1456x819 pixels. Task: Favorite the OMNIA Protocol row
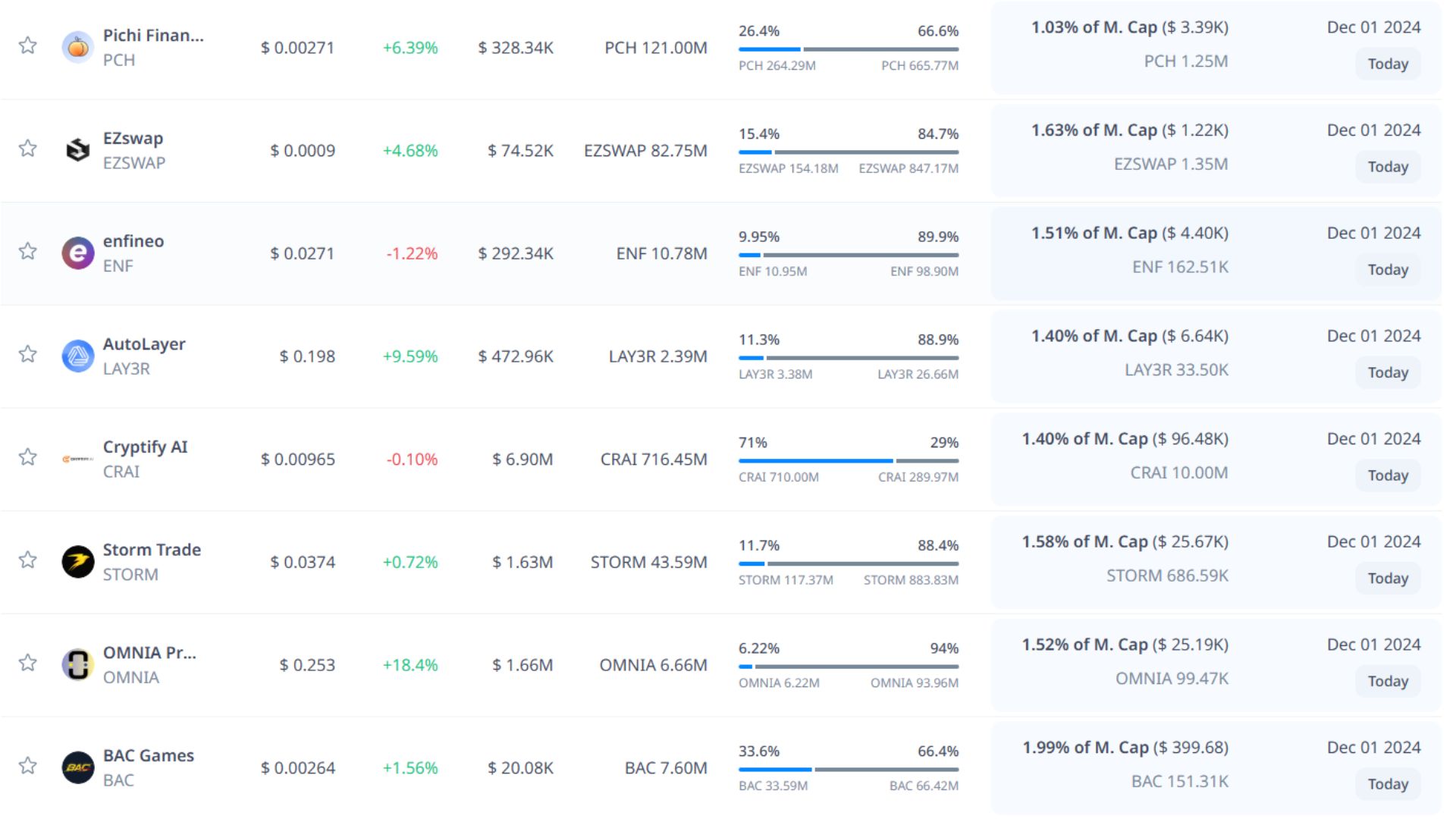[28, 663]
